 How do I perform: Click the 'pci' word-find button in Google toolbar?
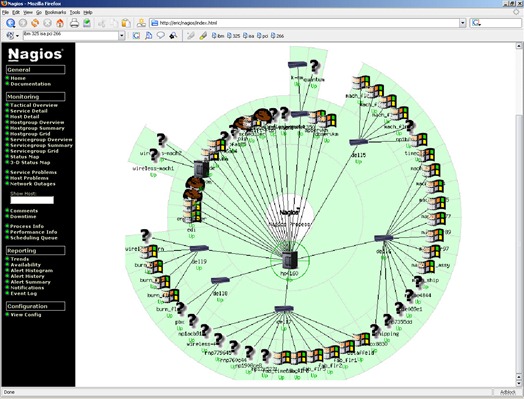pyautogui.click(x=262, y=35)
